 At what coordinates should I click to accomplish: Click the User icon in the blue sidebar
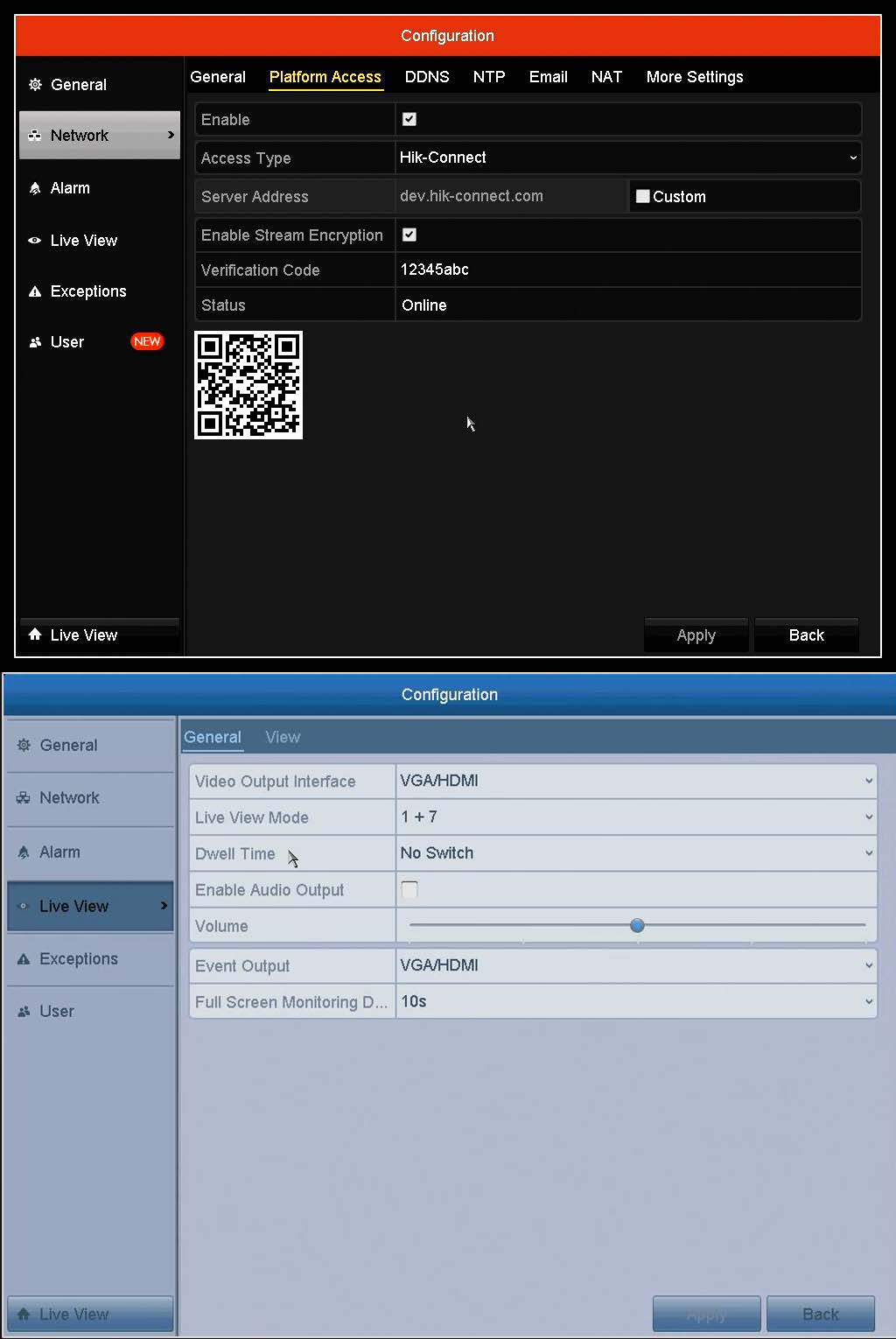[x=24, y=1012]
